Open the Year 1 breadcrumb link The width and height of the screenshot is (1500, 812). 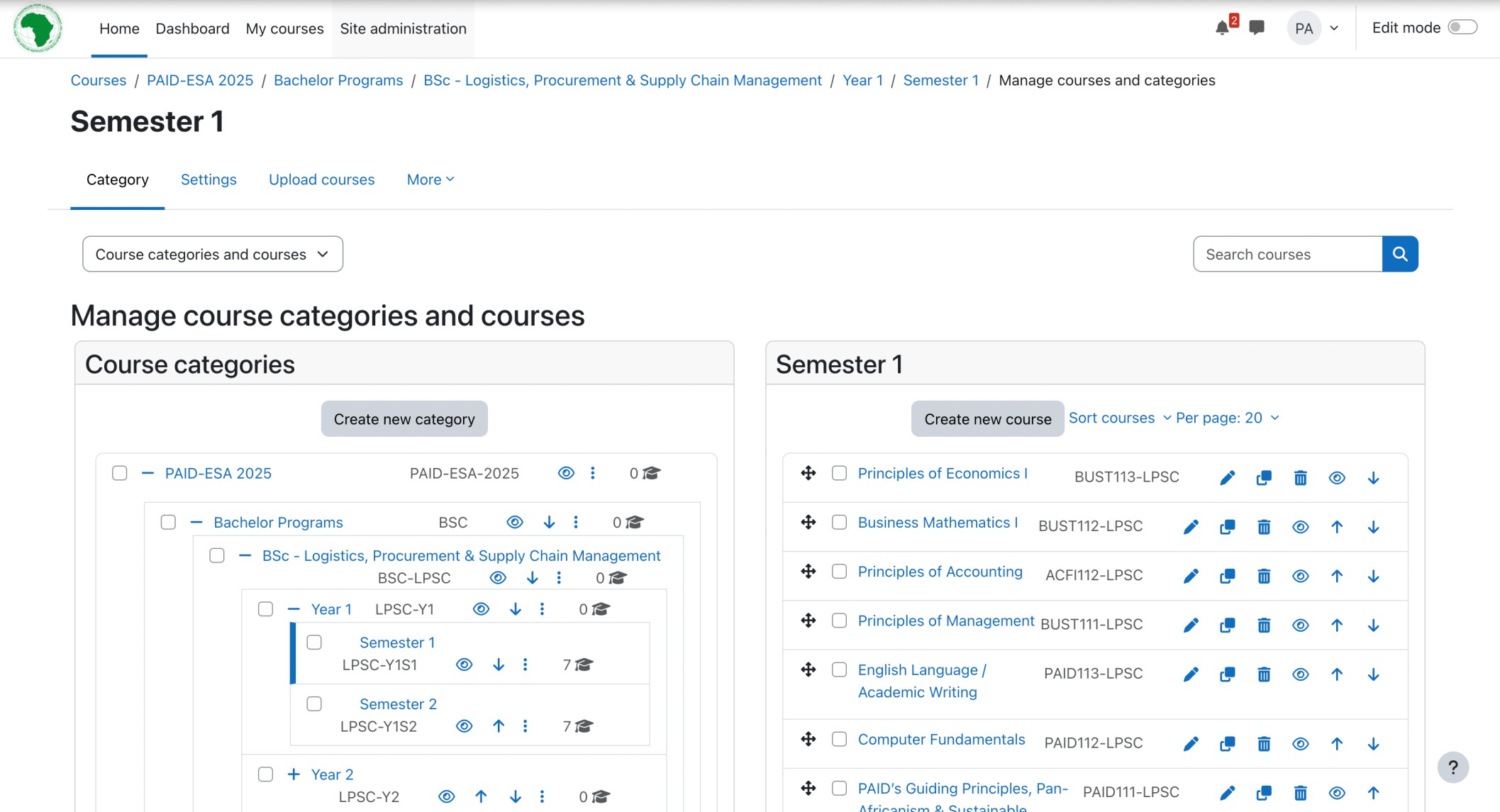point(862,80)
